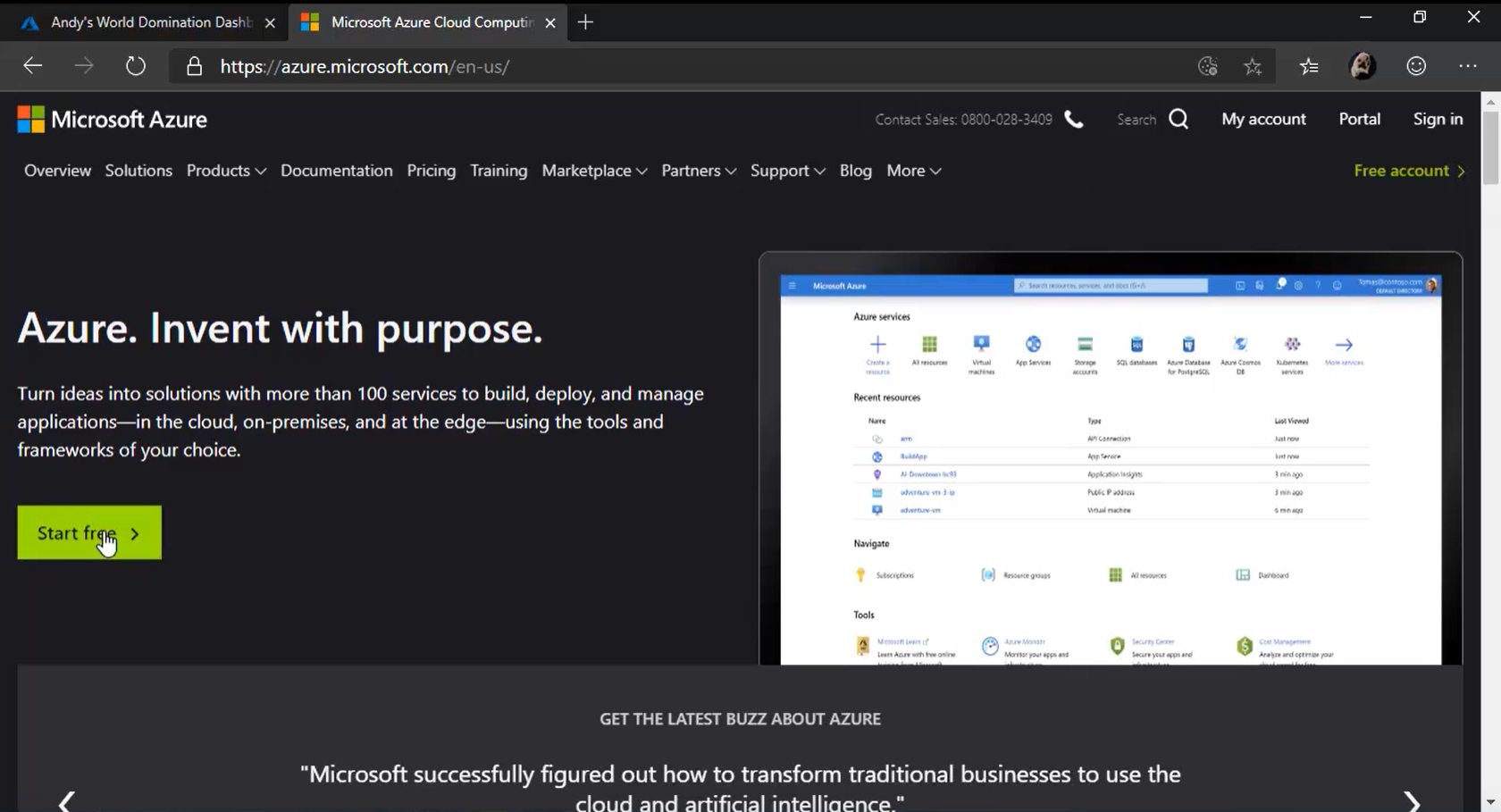This screenshot has height=812, width=1501.
Task: Expand the Partners dropdown
Action: (x=699, y=171)
